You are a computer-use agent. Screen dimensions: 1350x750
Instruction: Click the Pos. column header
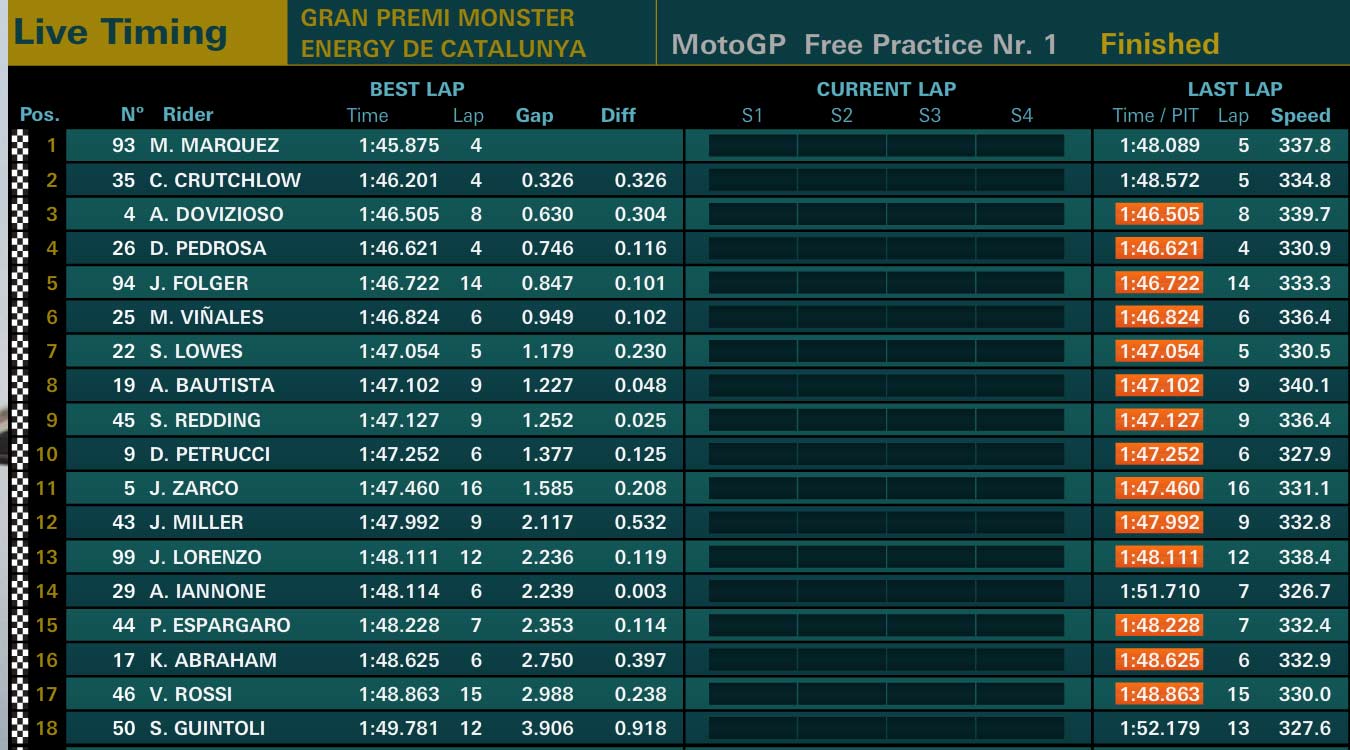[40, 115]
